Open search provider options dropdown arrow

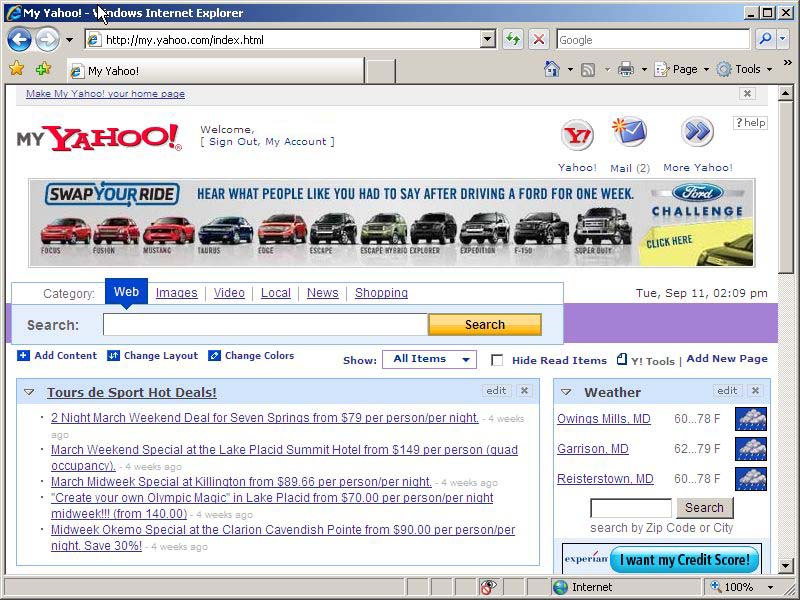click(x=783, y=39)
